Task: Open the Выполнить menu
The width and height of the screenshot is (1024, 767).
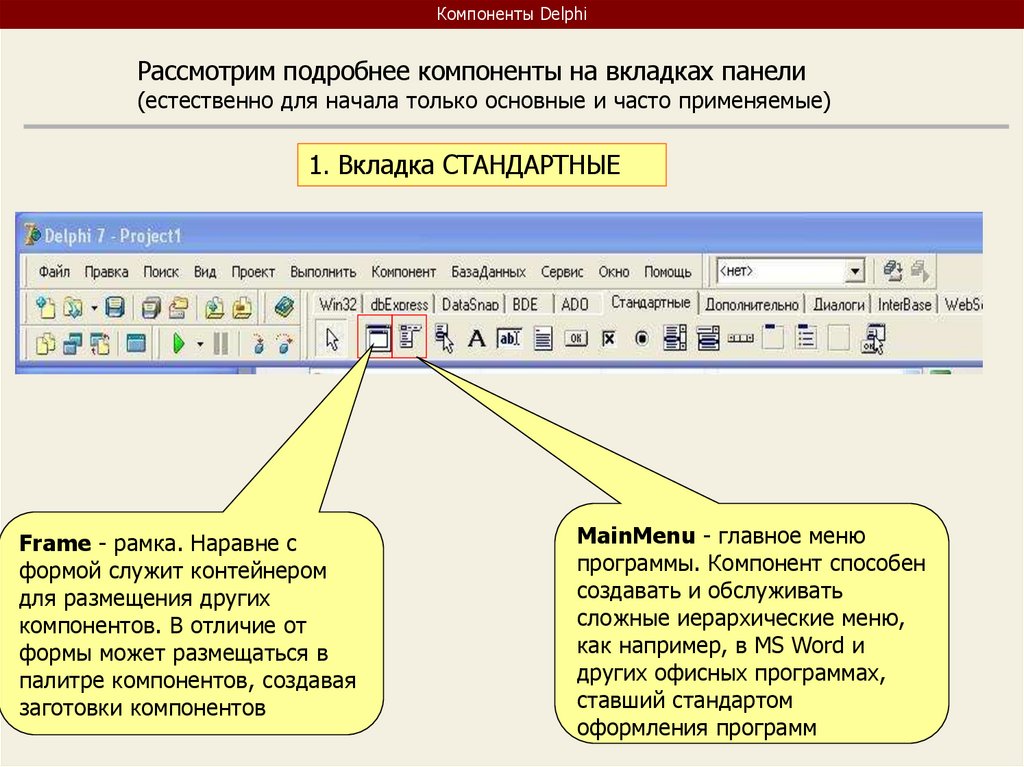Action: pyautogui.click(x=323, y=271)
